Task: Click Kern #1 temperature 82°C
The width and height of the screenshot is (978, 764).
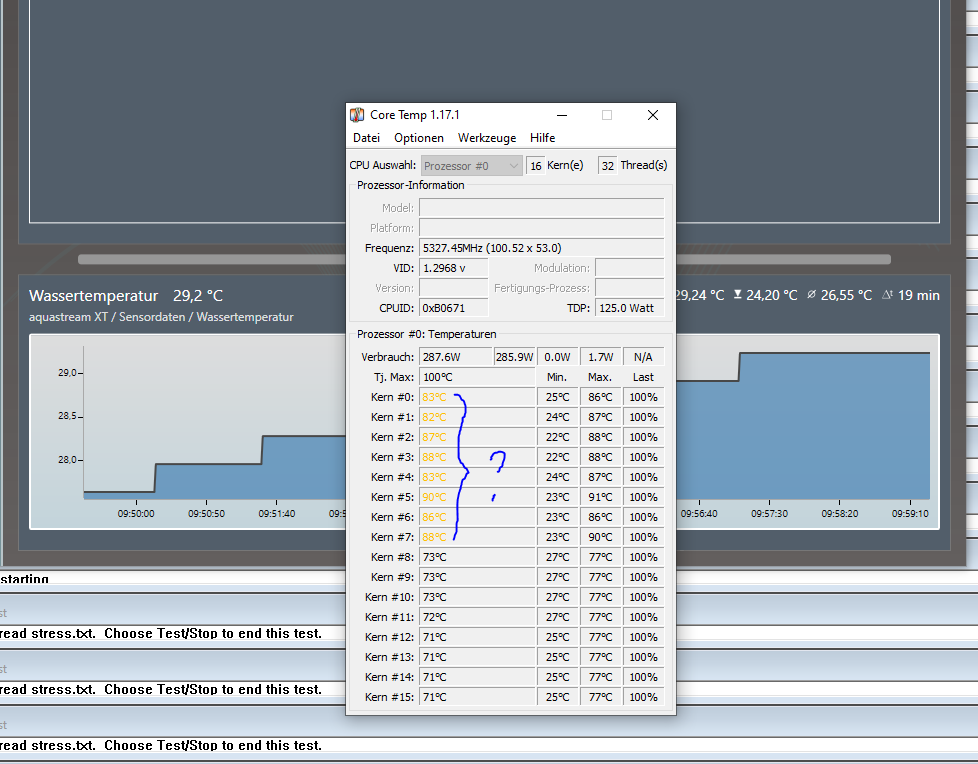Action: [x=434, y=417]
